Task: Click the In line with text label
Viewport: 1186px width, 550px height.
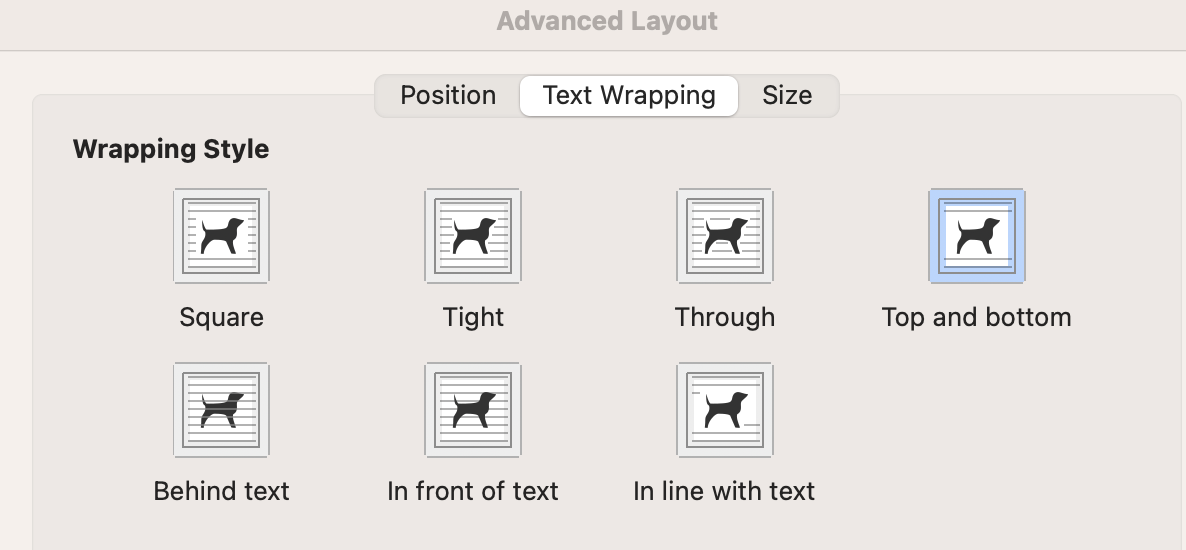Action: point(724,492)
